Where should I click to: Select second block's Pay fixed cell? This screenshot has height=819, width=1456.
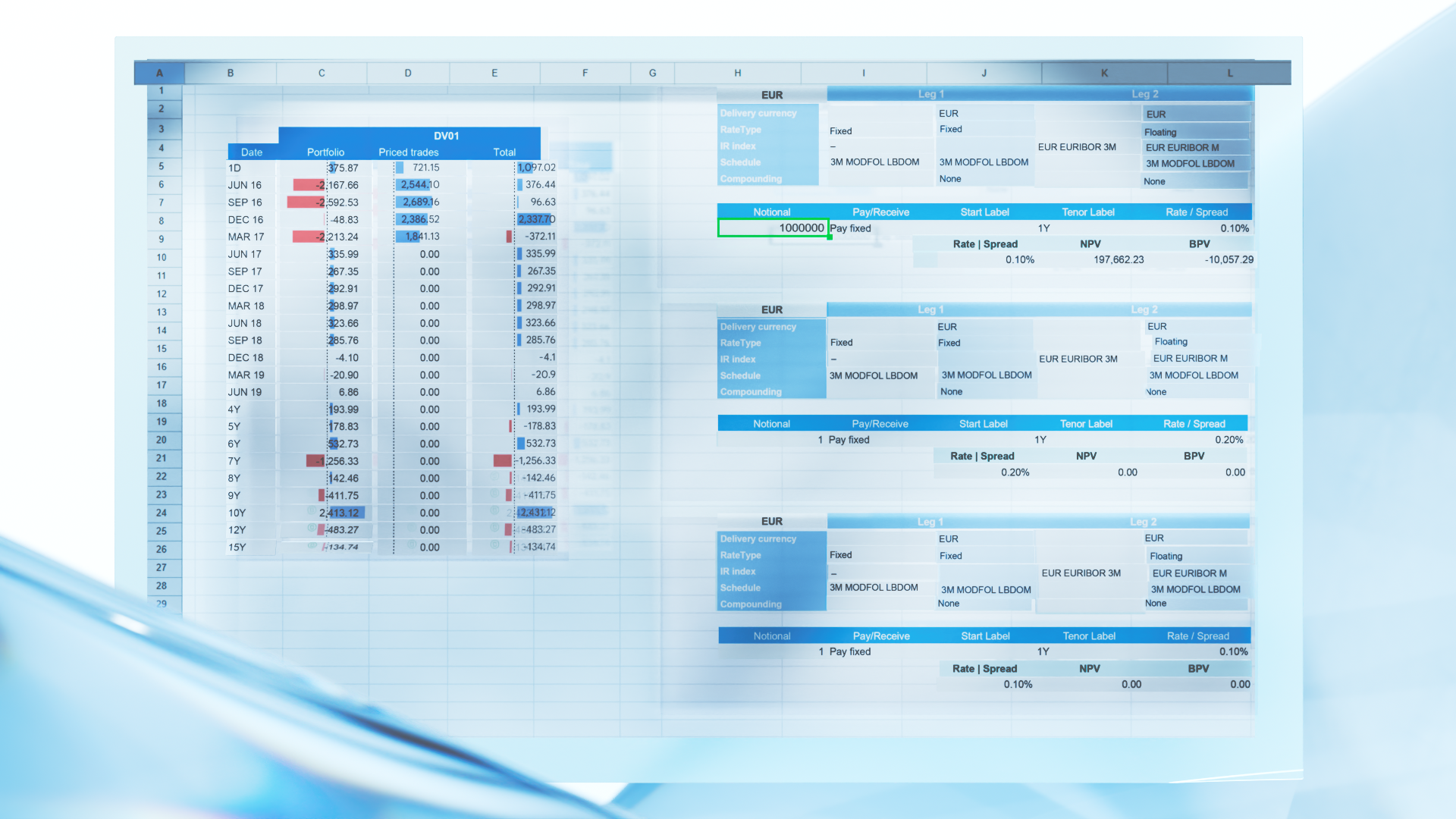849,440
